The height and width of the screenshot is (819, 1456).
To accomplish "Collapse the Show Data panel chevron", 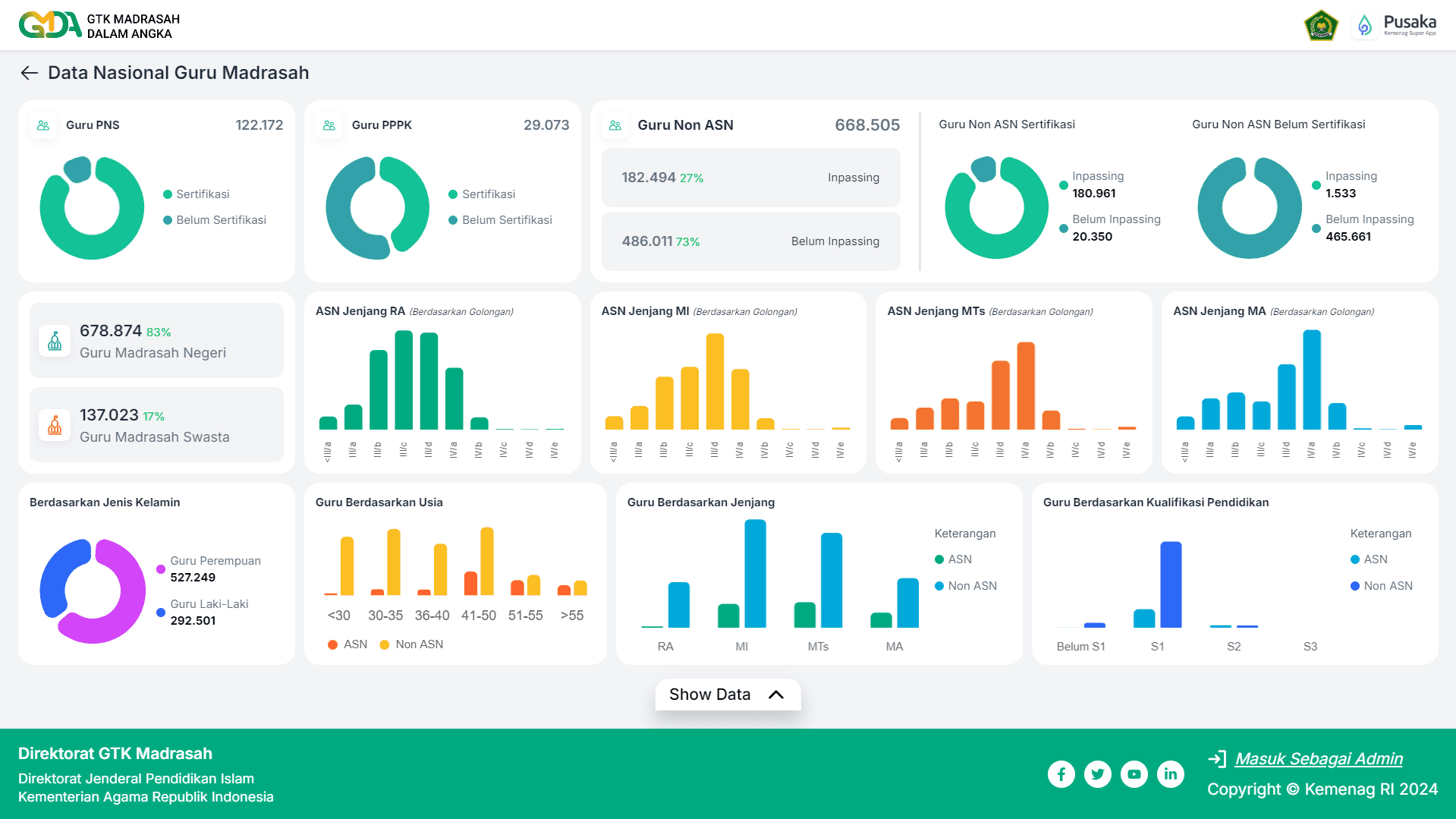I will coord(775,694).
